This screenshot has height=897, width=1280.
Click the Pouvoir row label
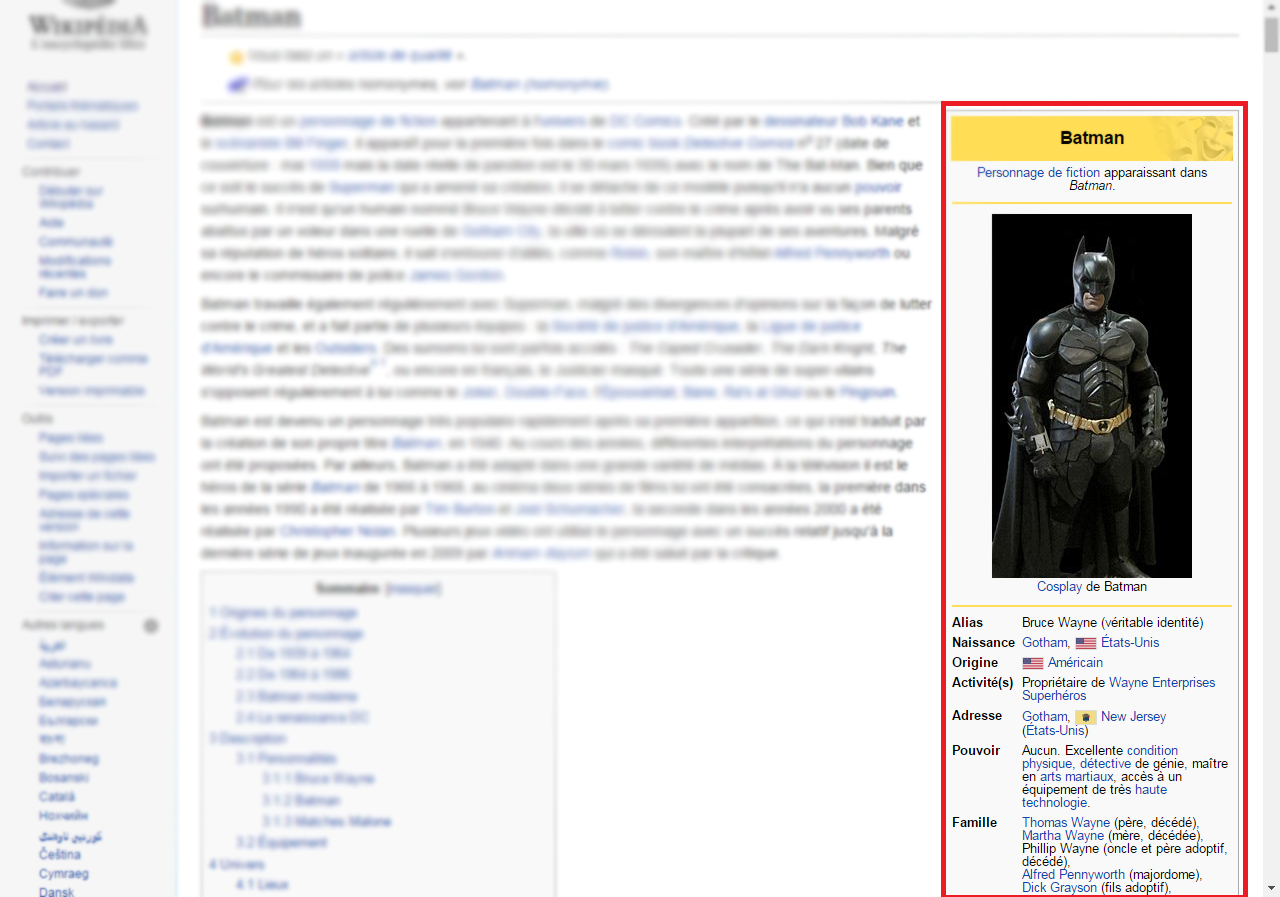click(x=976, y=751)
